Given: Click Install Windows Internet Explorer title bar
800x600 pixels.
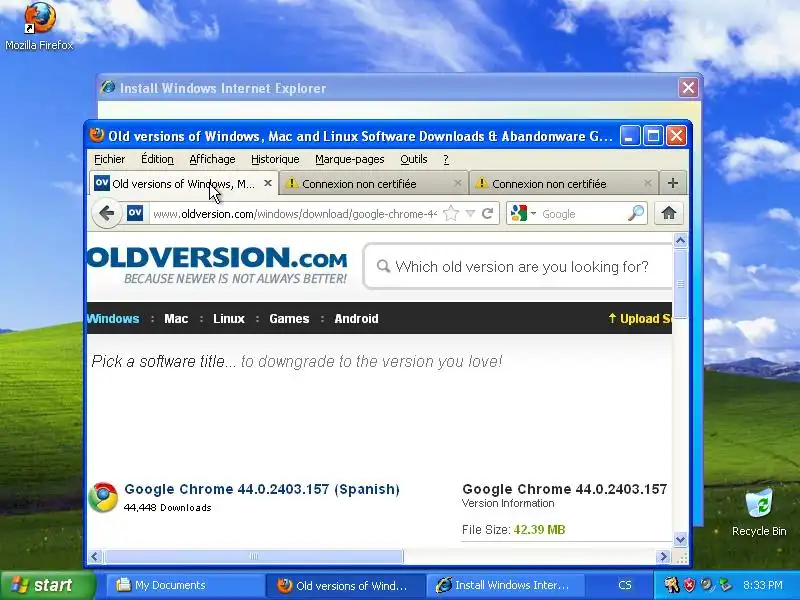Looking at the screenshot, I should coord(388,88).
